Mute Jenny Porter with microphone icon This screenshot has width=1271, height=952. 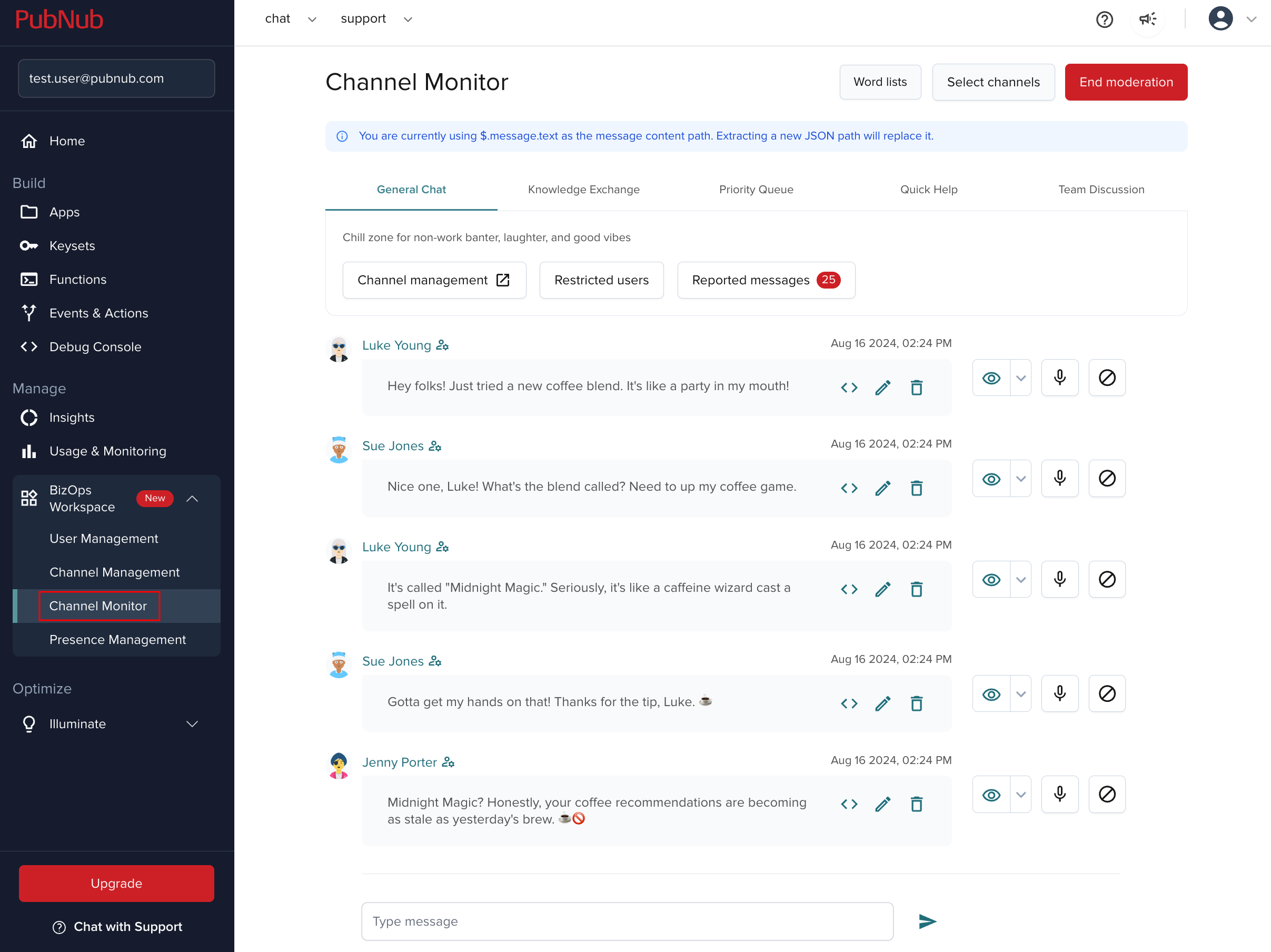pos(1059,794)
